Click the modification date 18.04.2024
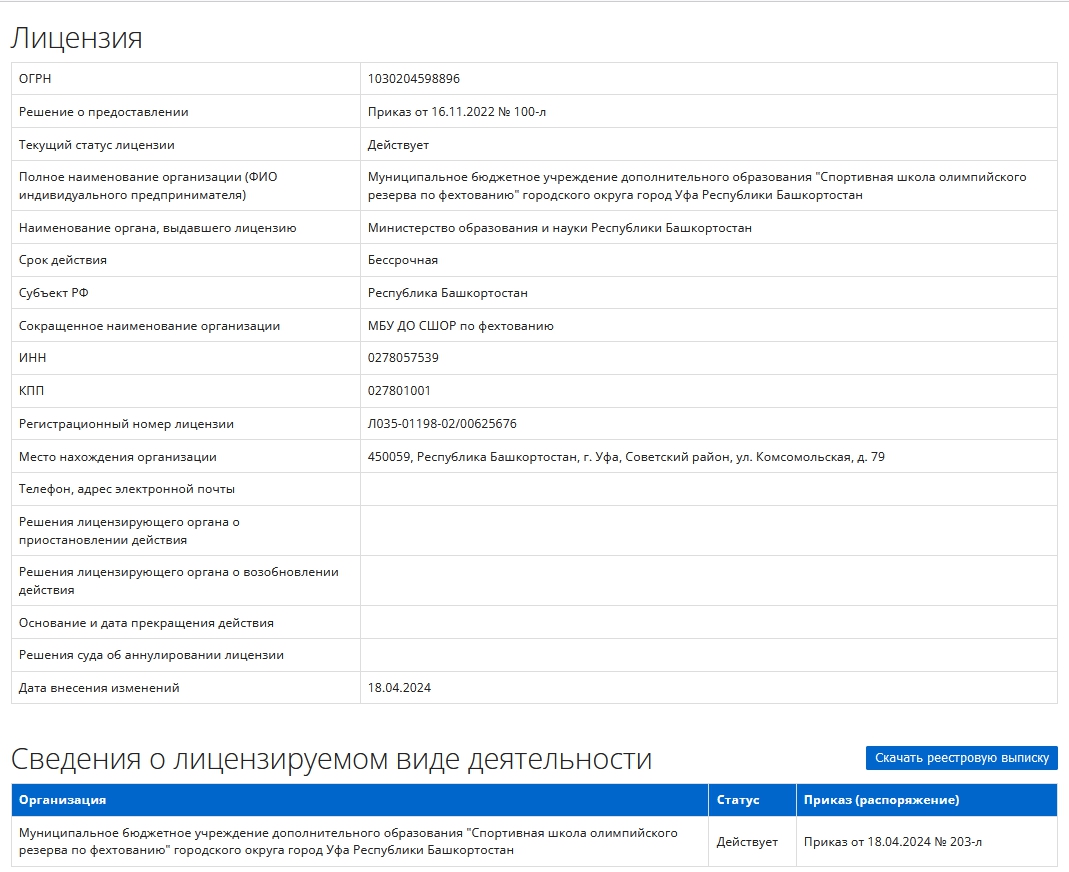The height and width of the screenshot is (872, 1069). coord(399,687)
